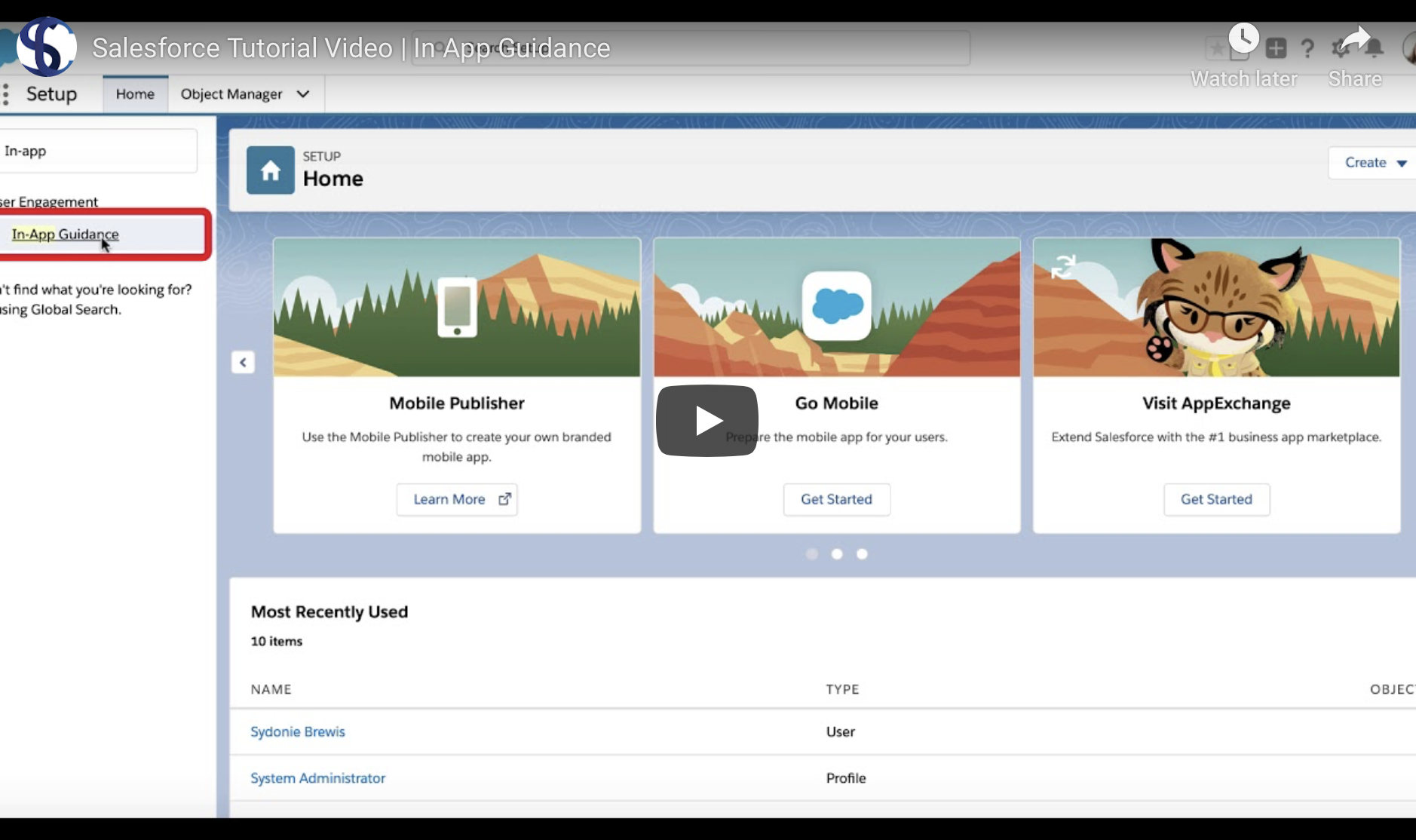The height and width of the screenshot is (840, 1416).
Task: Select the Home tab in Setup
Action: (135, 94)
